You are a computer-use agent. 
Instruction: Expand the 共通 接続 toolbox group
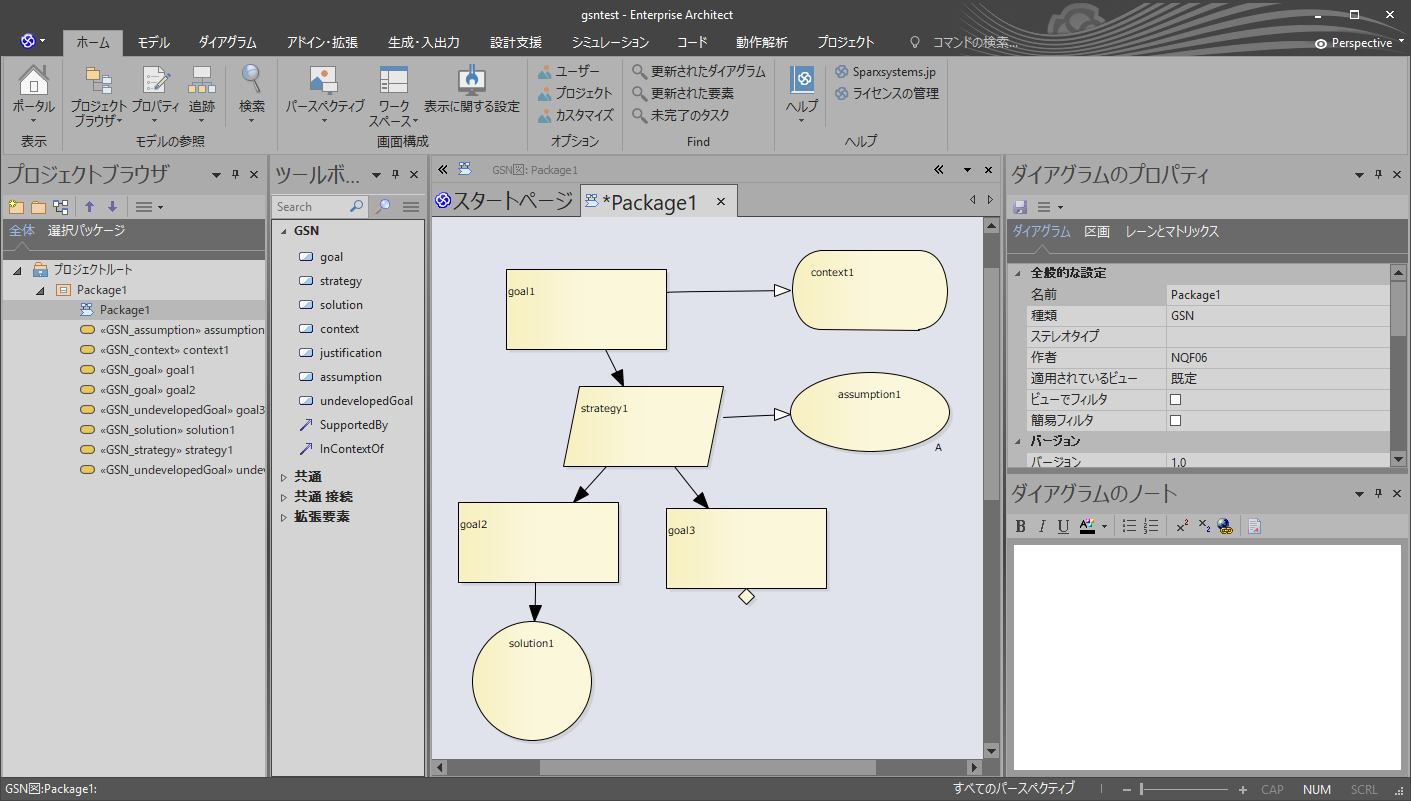pos(284,497)
